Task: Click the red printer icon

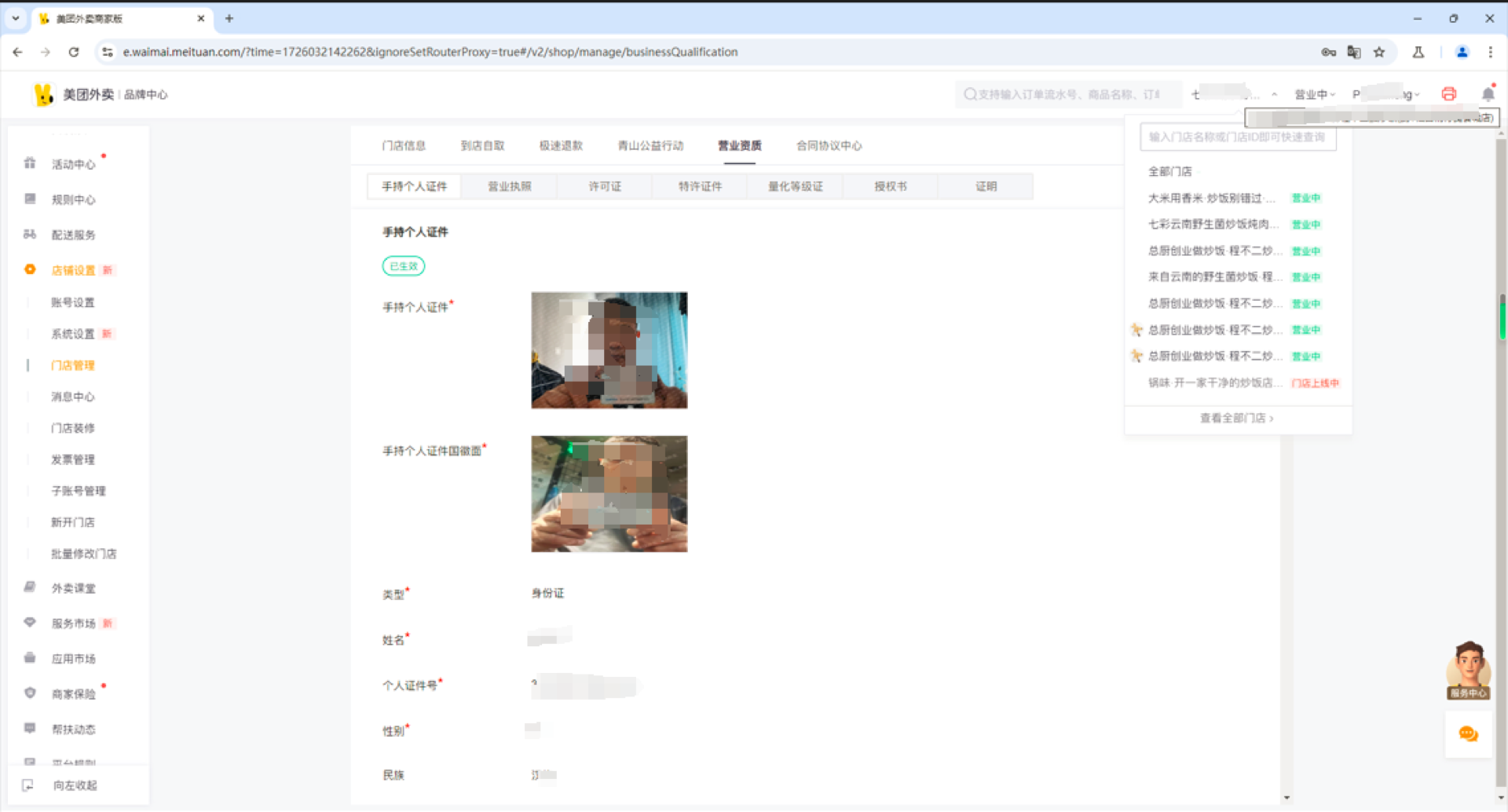Action: (x=1449, y=94)
